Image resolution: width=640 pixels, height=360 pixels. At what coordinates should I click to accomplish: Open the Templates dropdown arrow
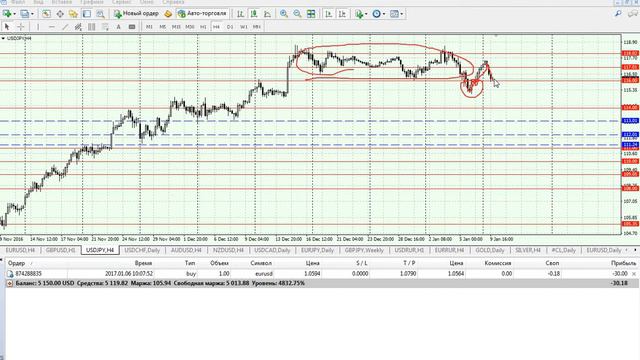tap(402, 14)
